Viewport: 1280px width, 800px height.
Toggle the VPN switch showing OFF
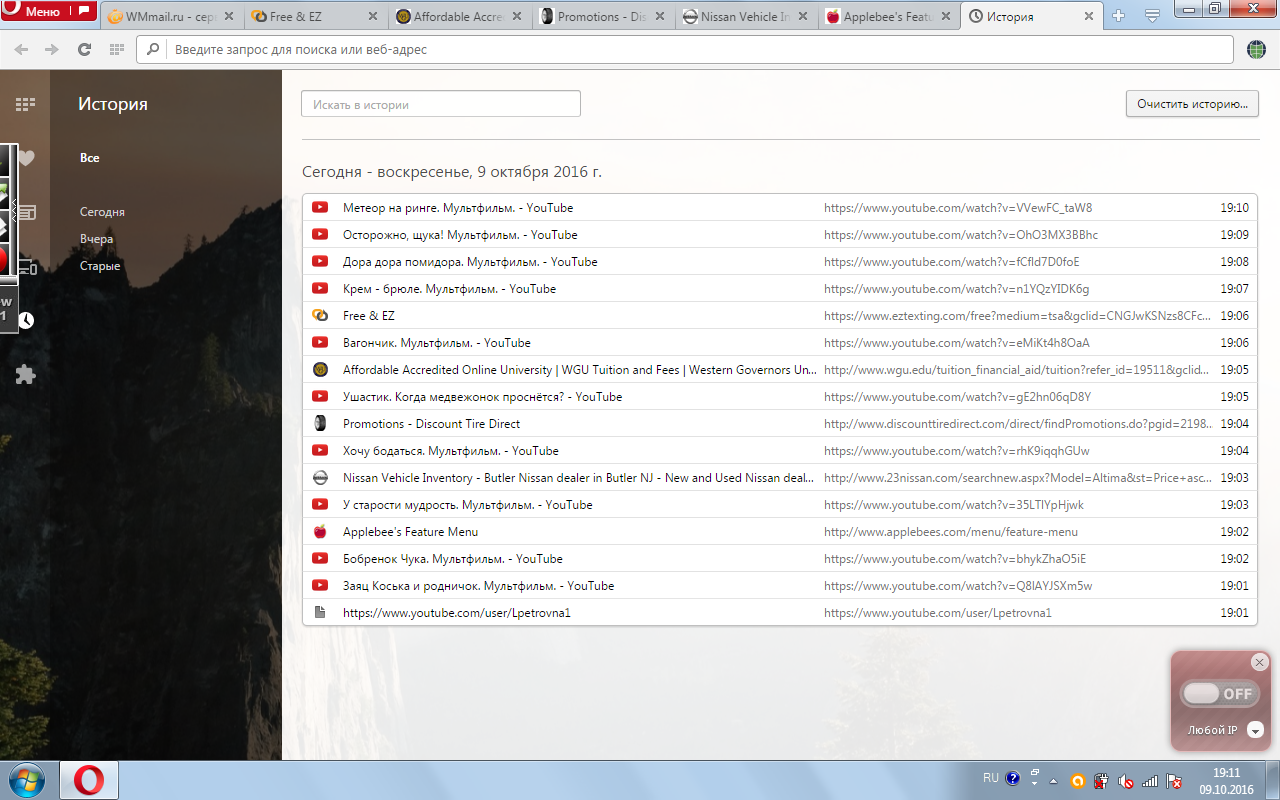point(1219,693)
